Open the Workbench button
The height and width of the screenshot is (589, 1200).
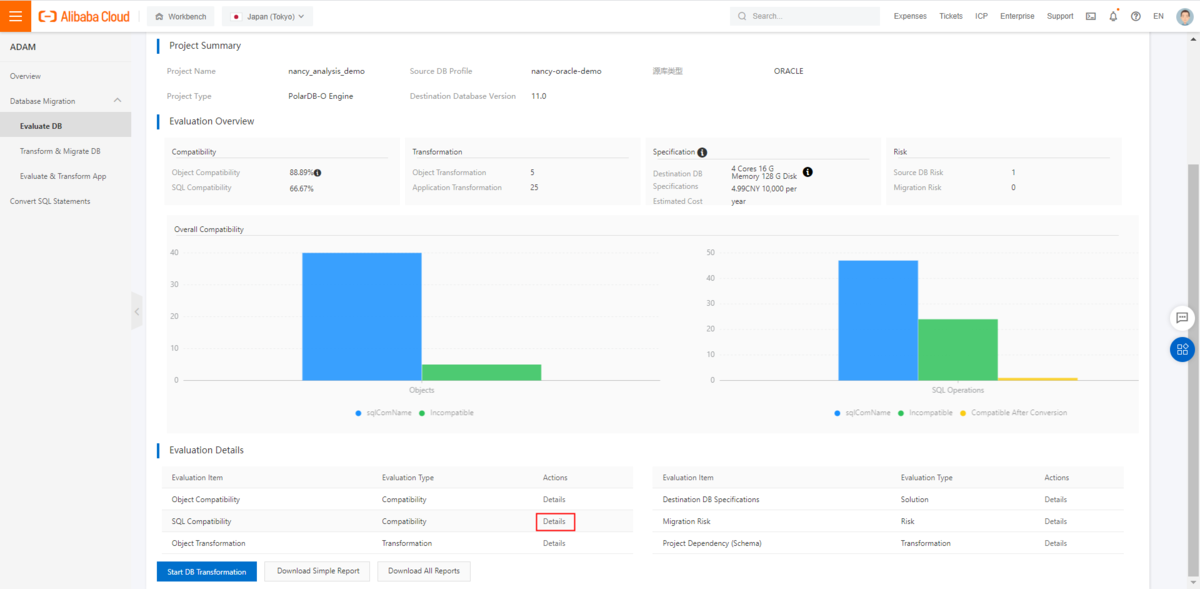coord(180,16)
